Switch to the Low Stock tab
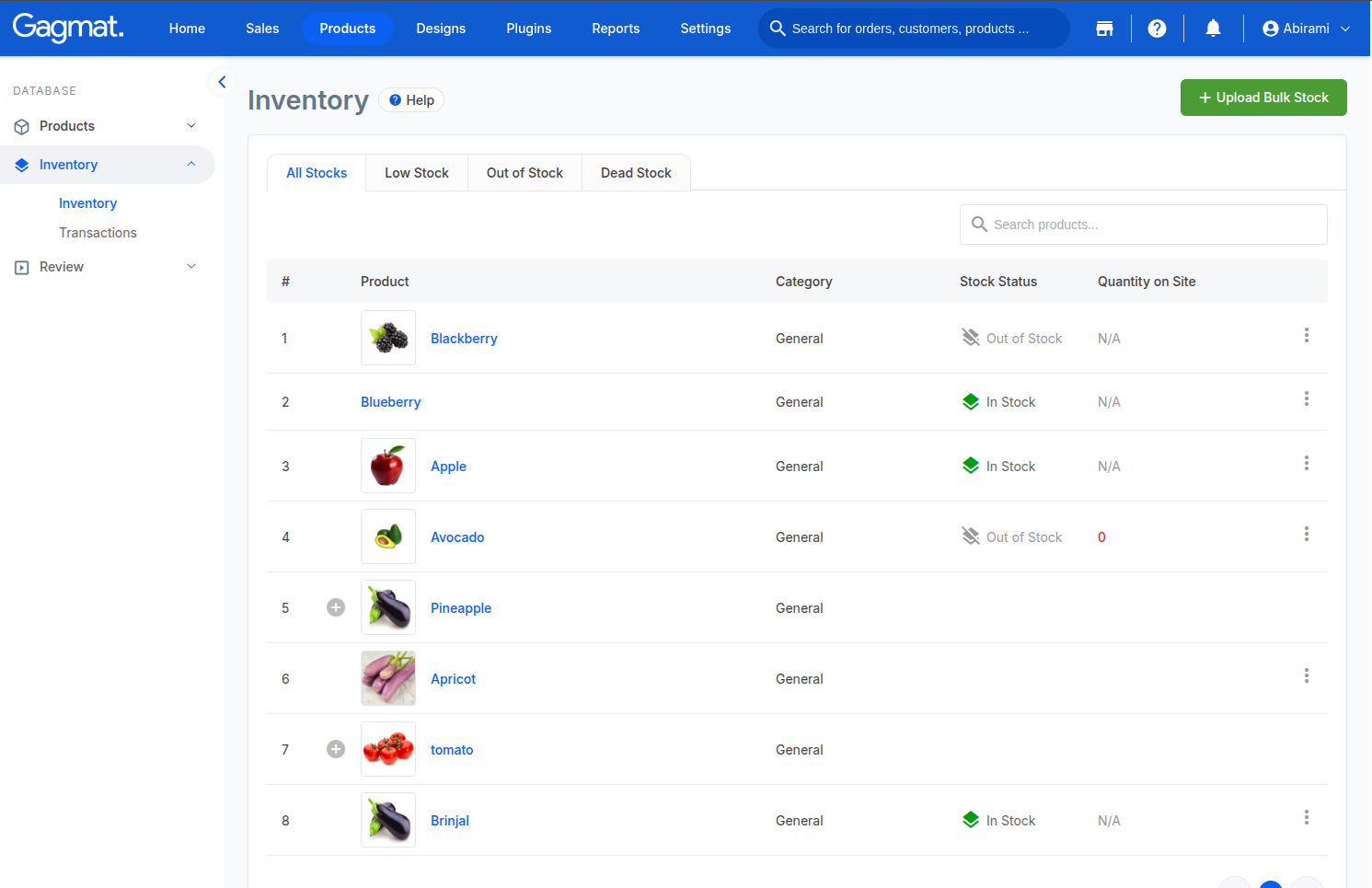 [417, 173]
